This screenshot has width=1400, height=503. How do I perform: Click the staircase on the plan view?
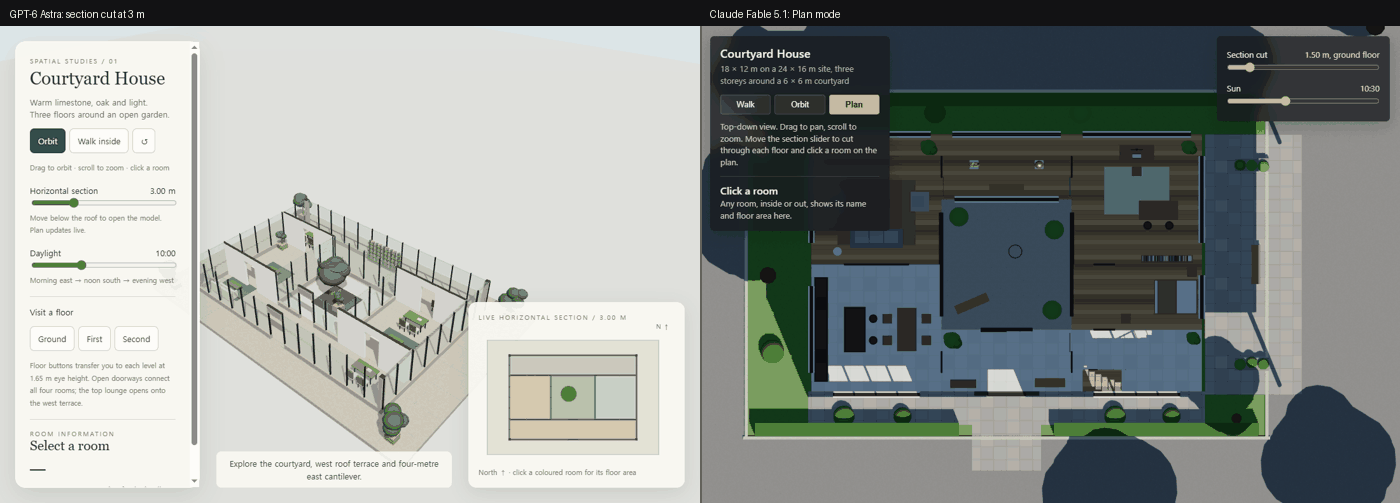pos(1103,378)
